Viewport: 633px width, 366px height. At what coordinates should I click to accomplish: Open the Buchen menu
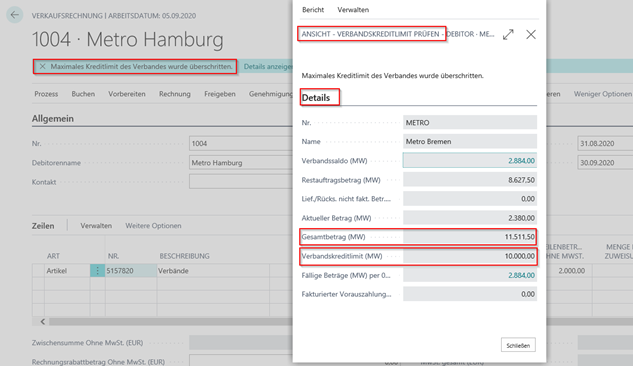click(x=83, y=94)
